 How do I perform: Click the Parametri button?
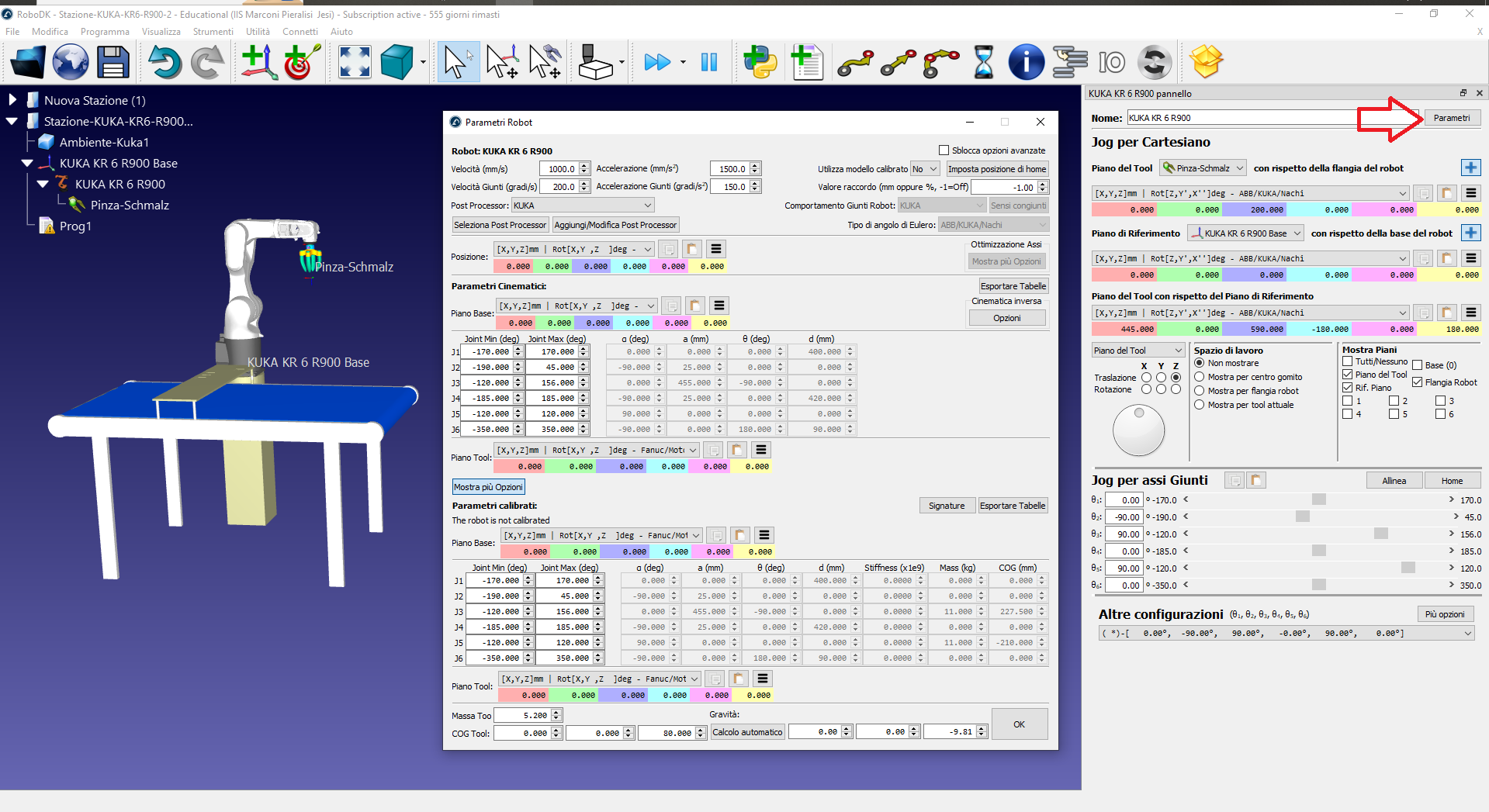click(1452, 118)
